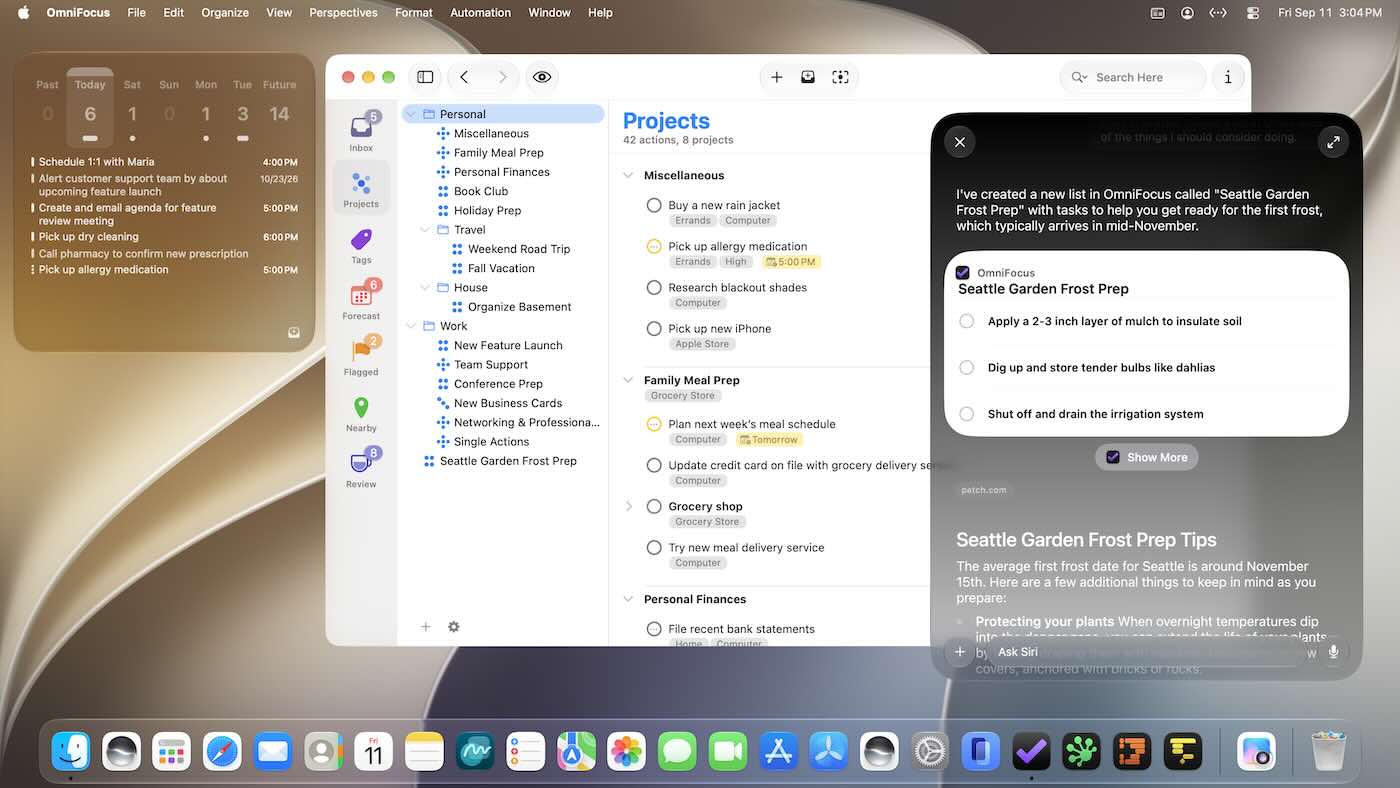Go forward with the toolbar forward arrow
This screenshot has height=788, width=1400.
pyautogui.click(x=502, y=77)
